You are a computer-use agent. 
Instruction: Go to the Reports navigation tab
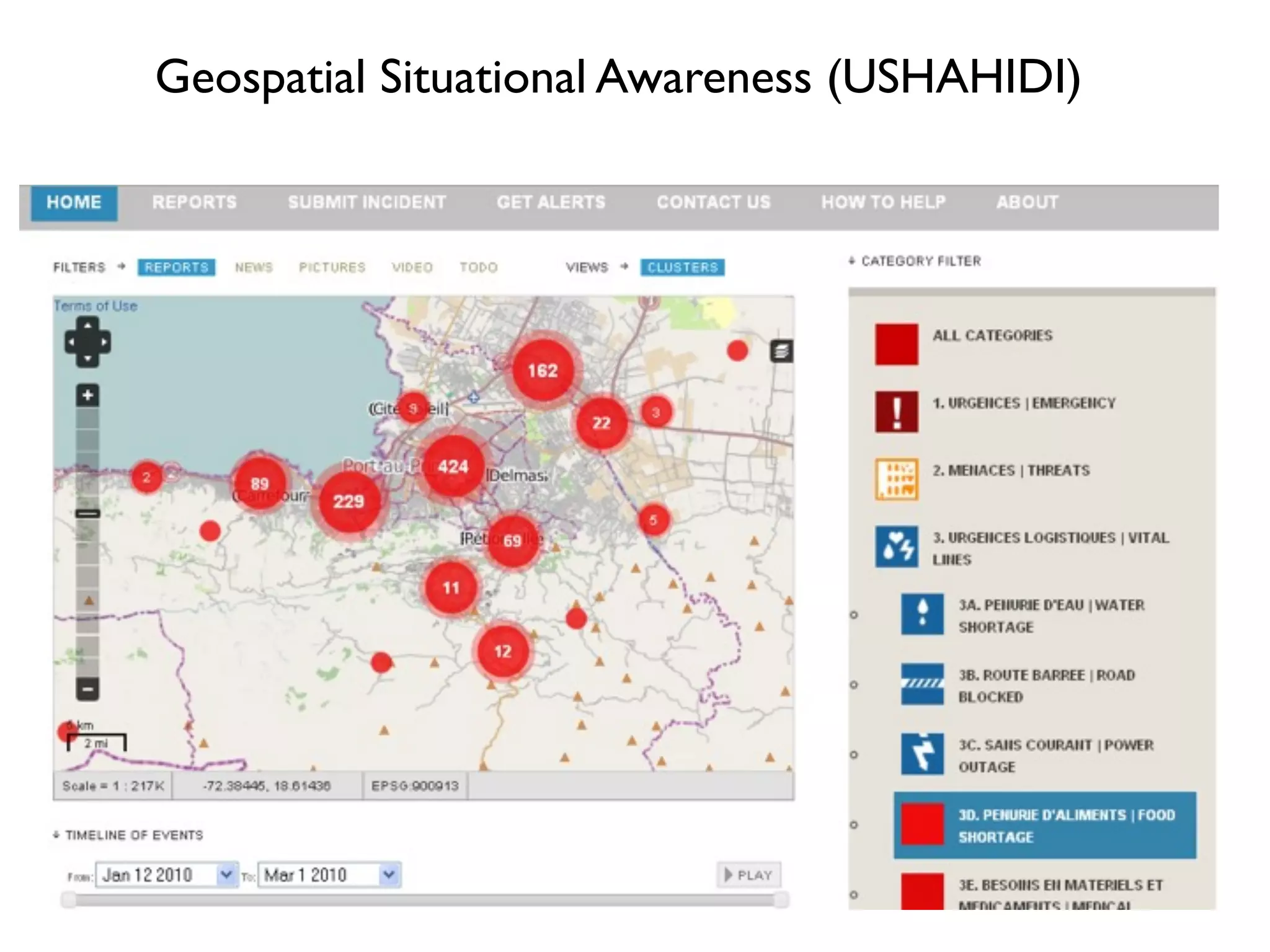194,203
